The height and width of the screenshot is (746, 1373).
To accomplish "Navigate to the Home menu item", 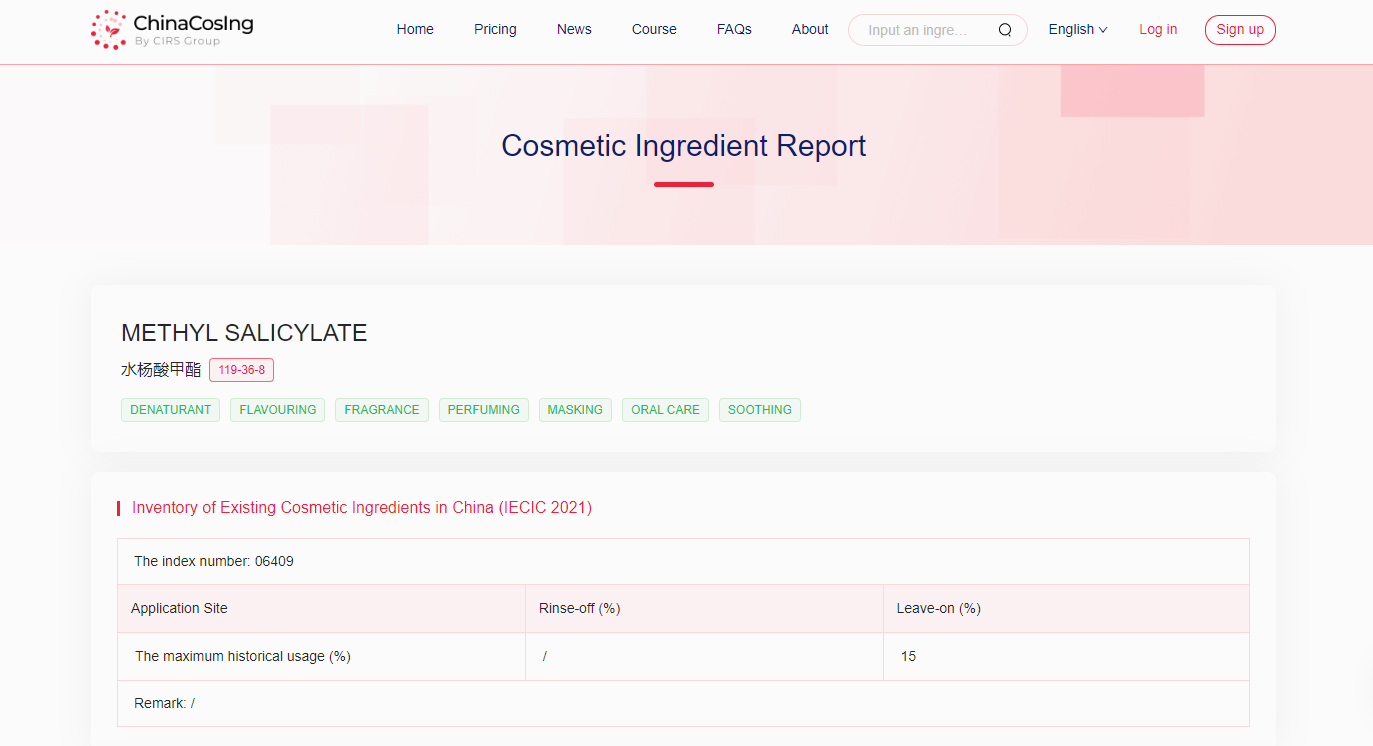I will (415, 29).
